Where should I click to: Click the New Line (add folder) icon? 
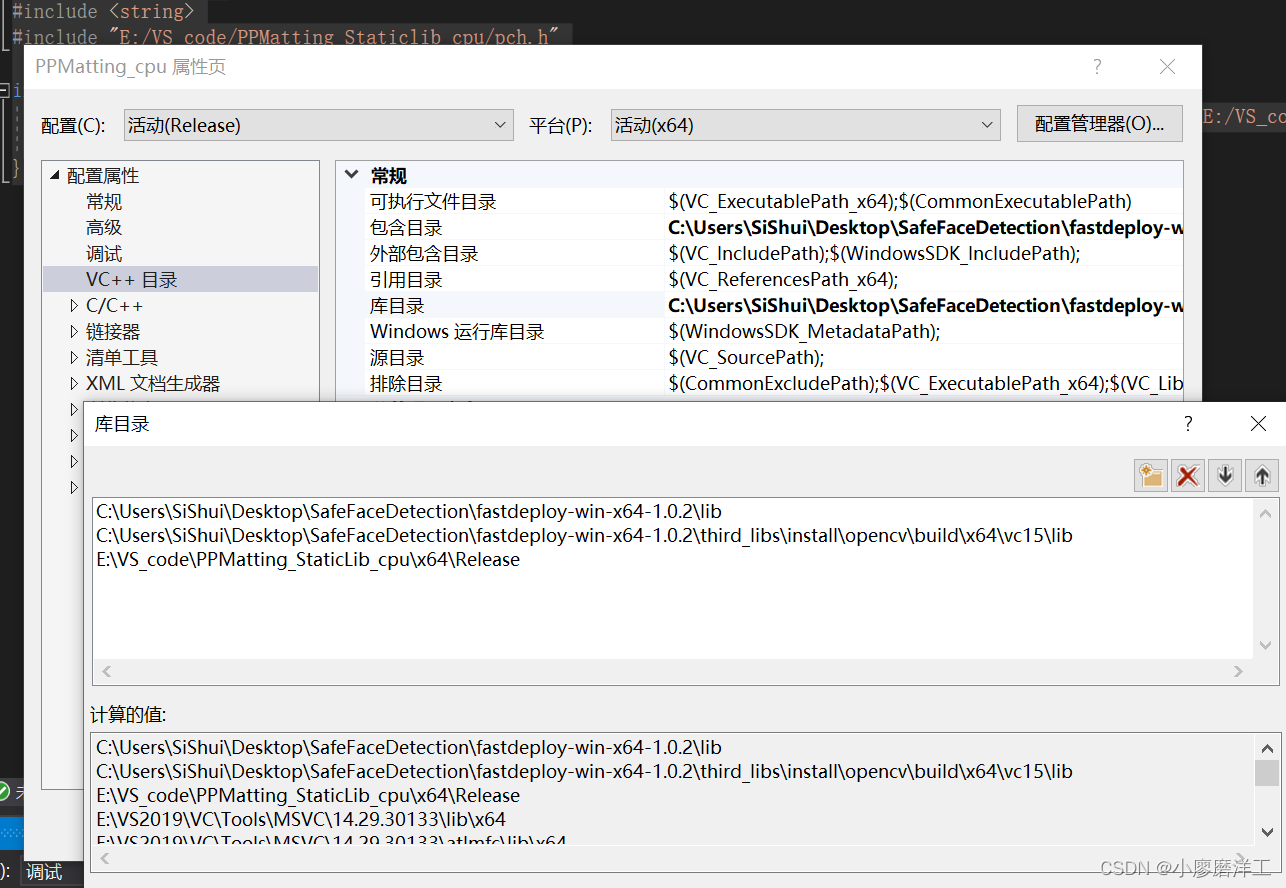coord(1150,475)
